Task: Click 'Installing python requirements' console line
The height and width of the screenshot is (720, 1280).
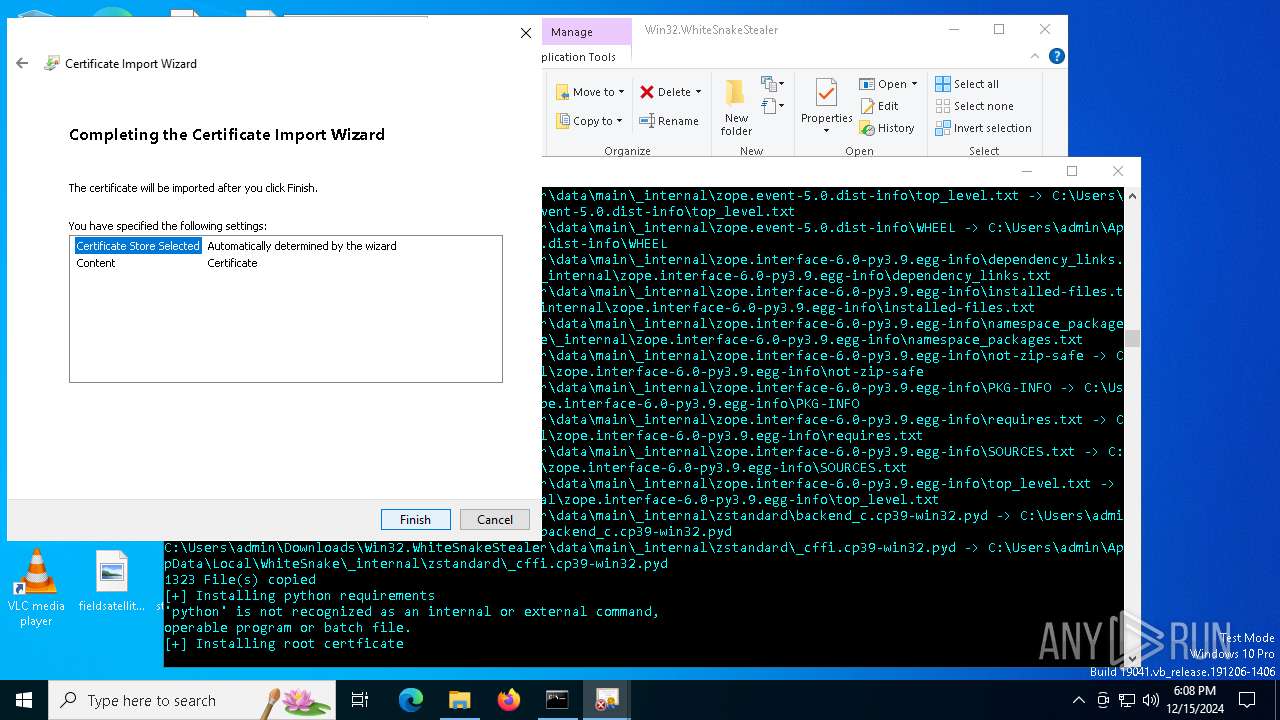Action: point(300,595)
